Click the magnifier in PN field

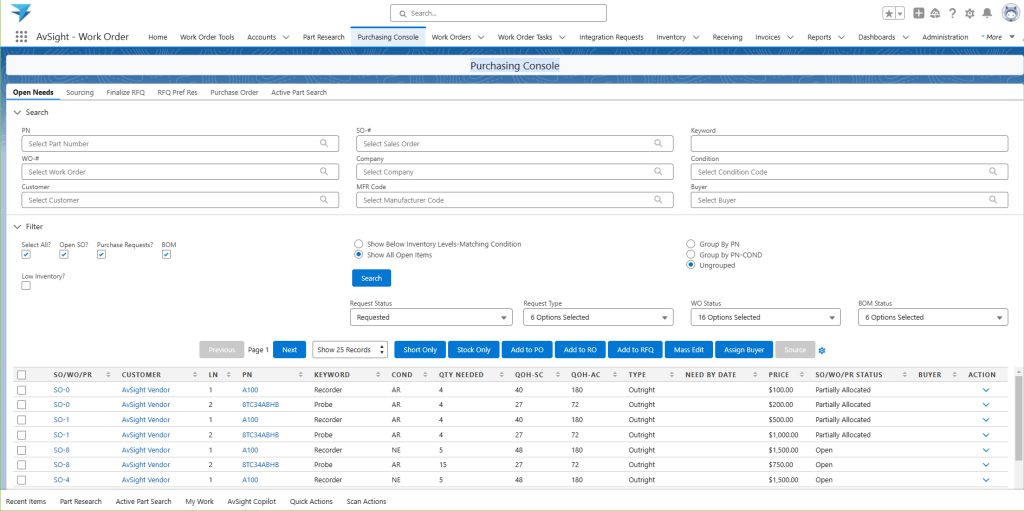324,143
